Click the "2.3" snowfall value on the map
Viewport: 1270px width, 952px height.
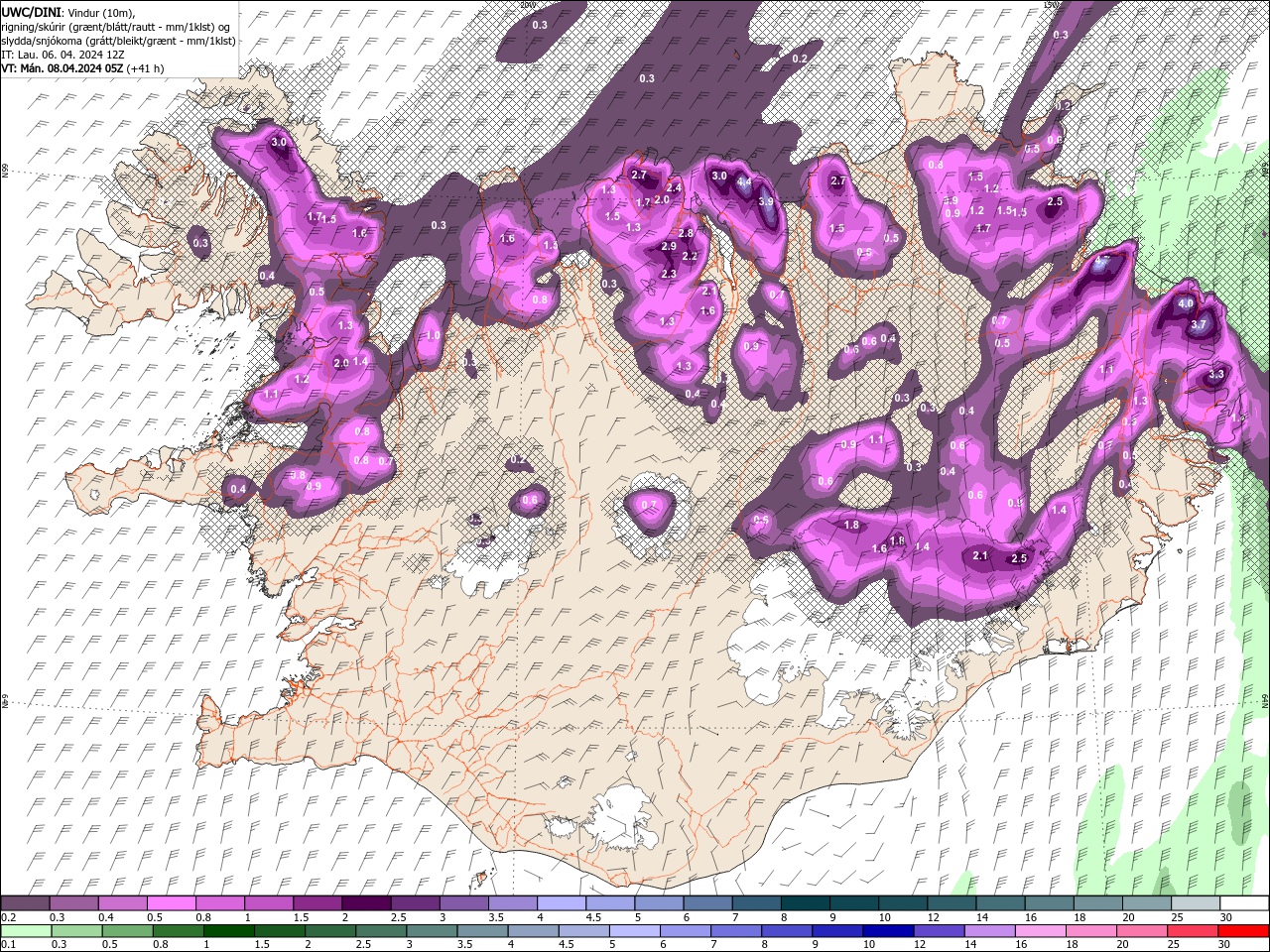pyautogui.click(x=669, y=274)
